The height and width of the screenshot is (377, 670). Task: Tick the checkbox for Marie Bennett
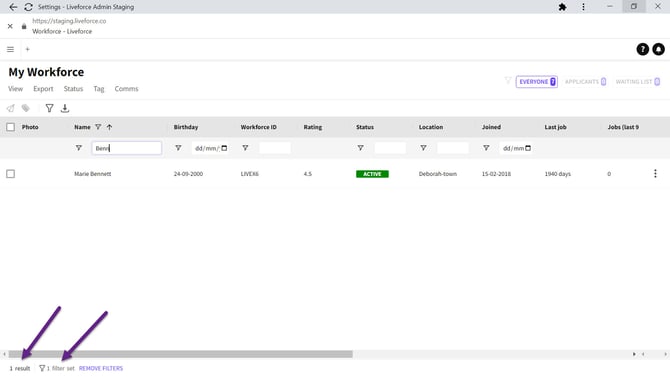(11, 174)
